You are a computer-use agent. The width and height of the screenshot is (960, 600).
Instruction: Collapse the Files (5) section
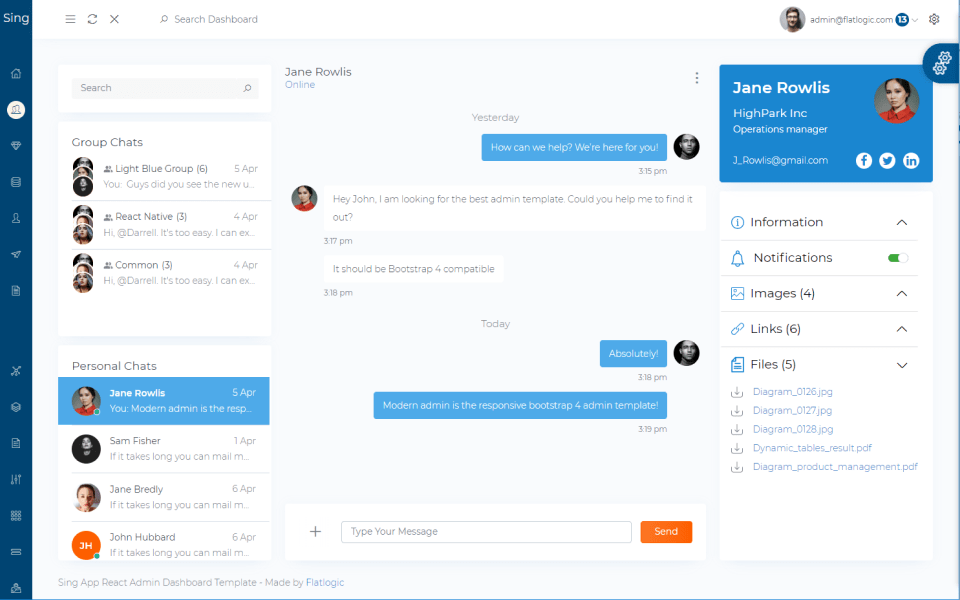tap(903, 364)
